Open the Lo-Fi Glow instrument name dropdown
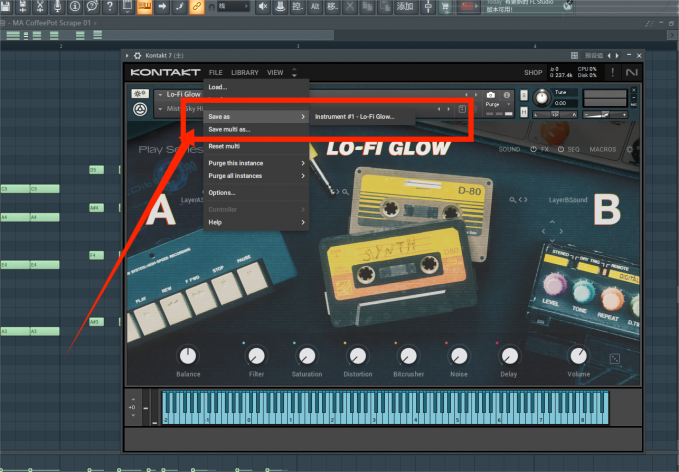679x472 pixels. point(161,94)
